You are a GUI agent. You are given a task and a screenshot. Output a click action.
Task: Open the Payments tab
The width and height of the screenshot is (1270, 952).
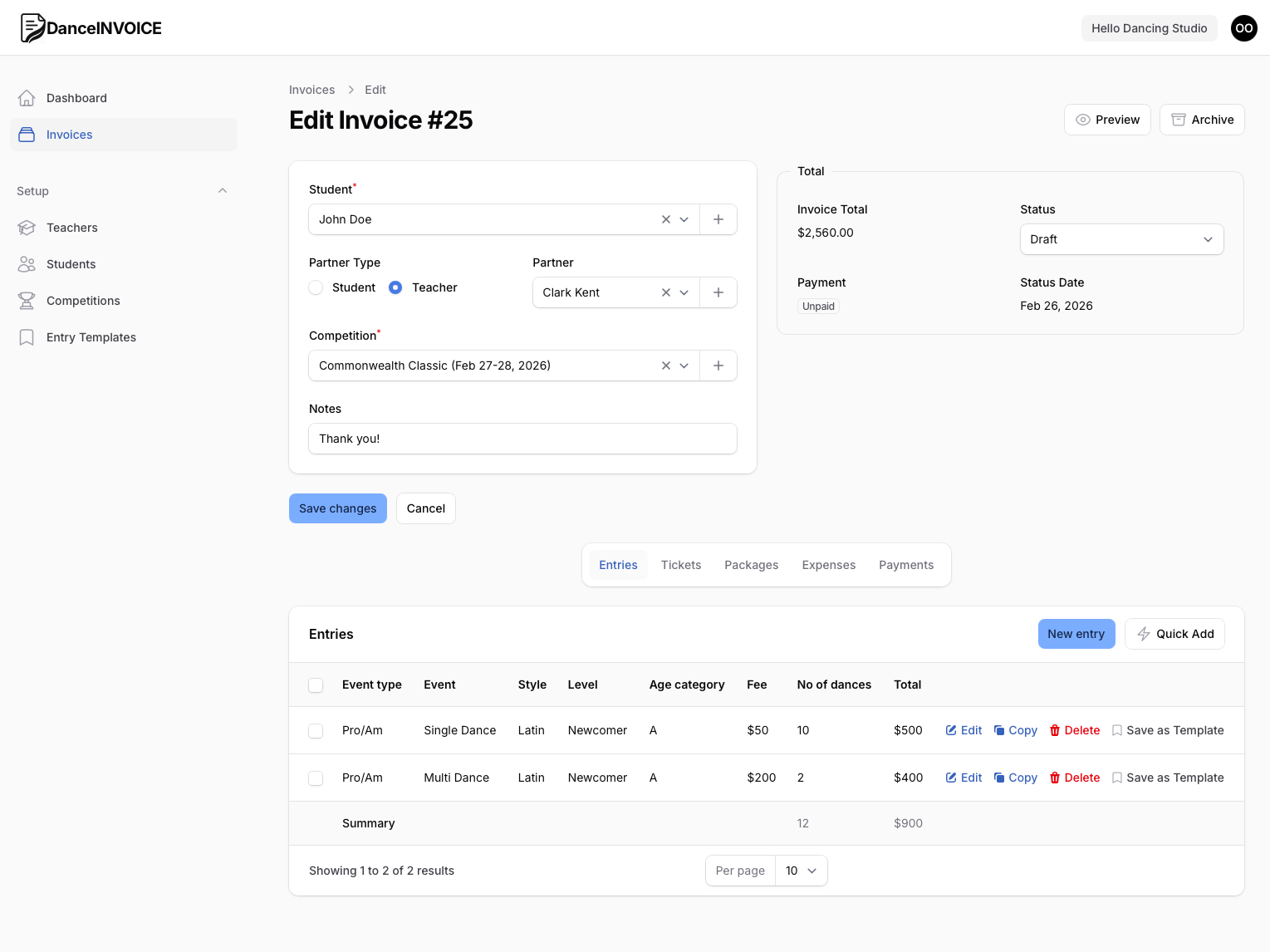905,565
